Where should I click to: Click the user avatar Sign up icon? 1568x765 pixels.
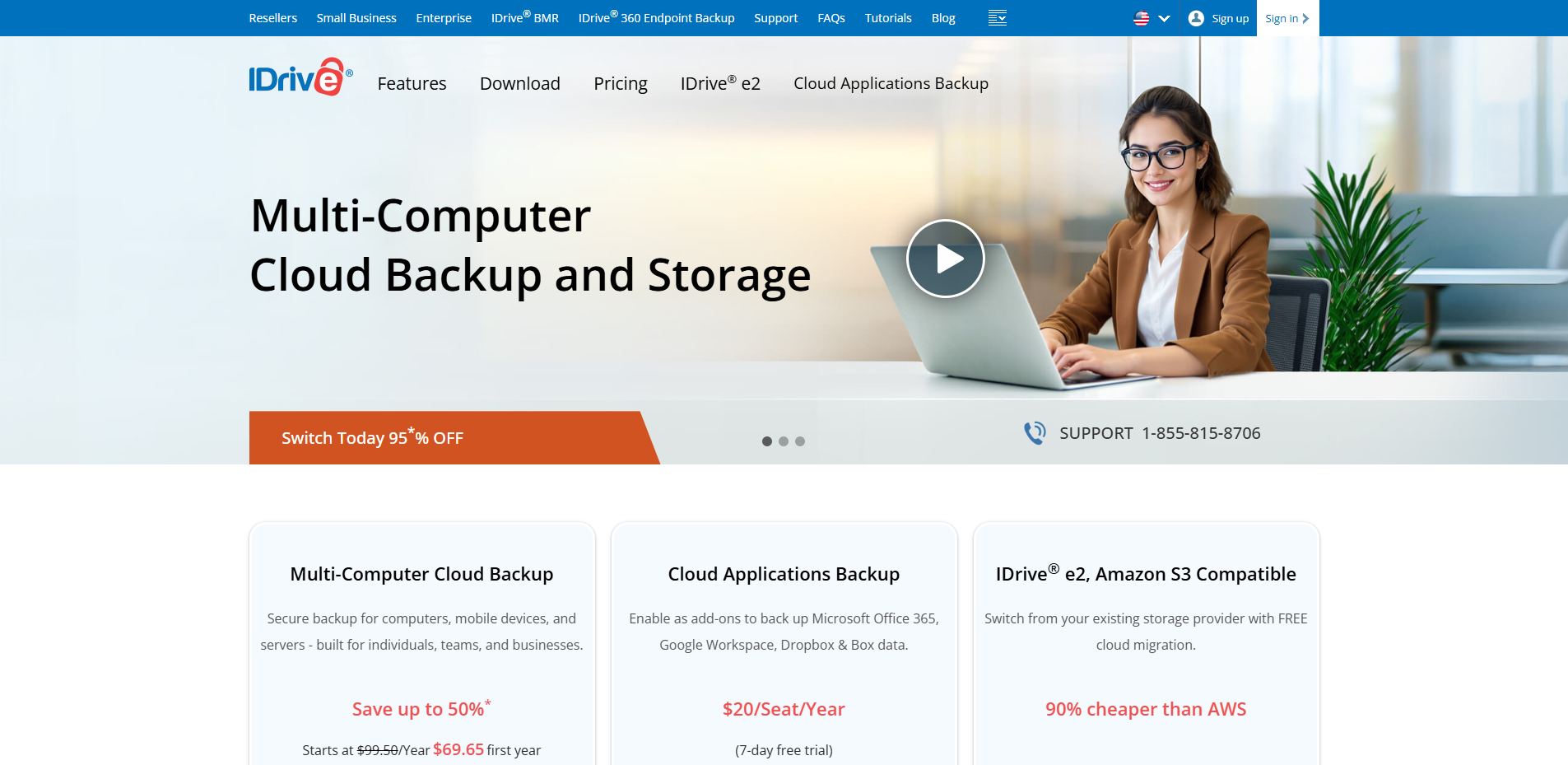pyautogui.click(x=1196, y=18)
